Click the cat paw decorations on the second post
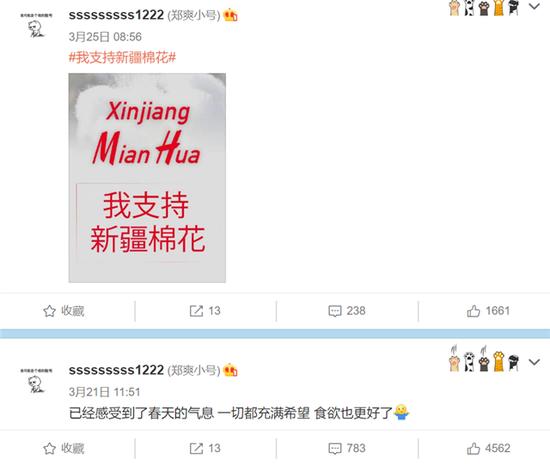 (x=484, y=358)
